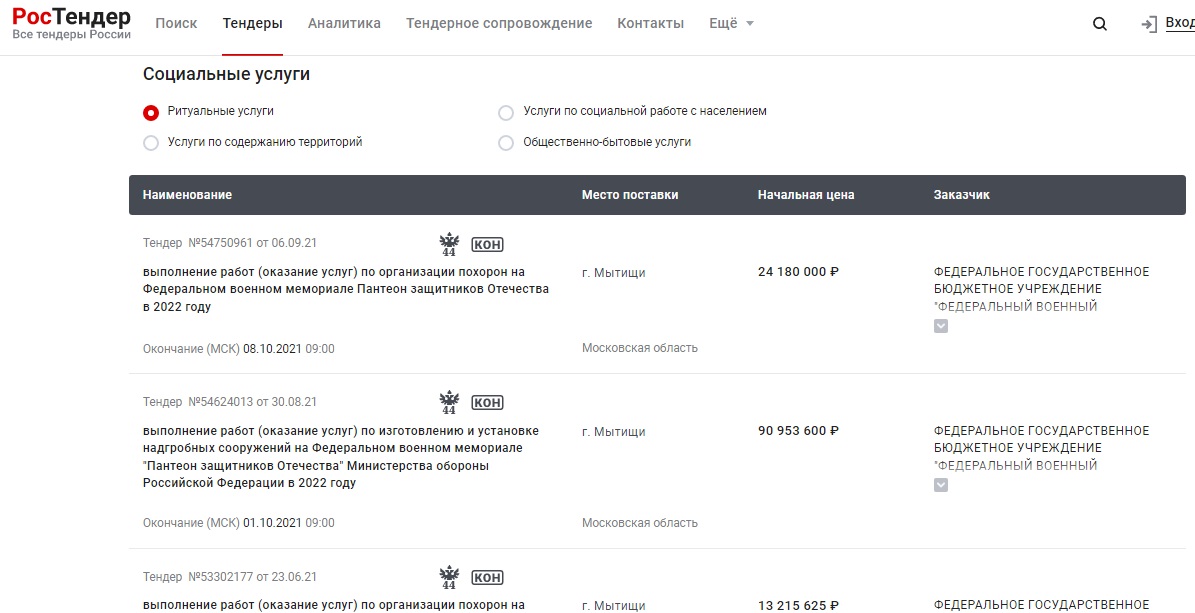Viewport: 1195px width, 613px height.
Task: Click the 44-ФЗ eagle icon for tender №54750961
Action: [449, 245]
